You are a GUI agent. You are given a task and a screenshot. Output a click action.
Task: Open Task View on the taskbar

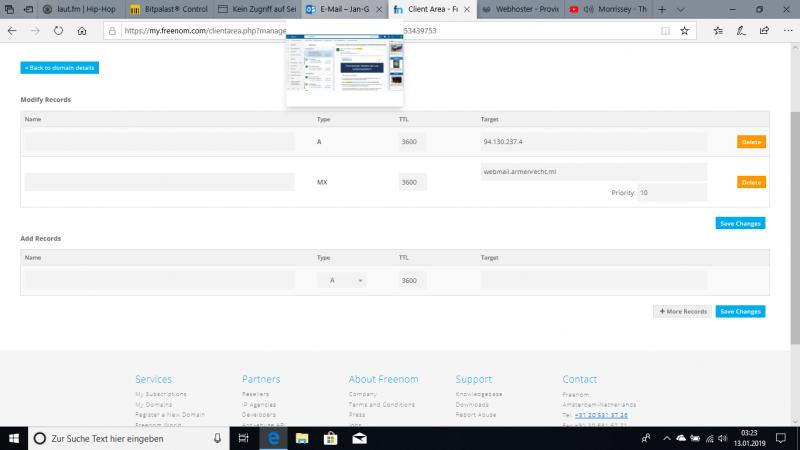[x=244, y=438]
